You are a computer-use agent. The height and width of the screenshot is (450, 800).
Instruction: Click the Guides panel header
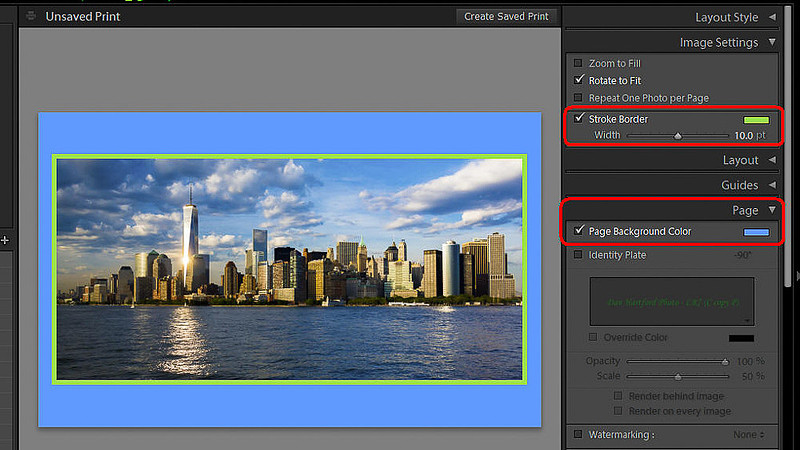tap(672, 185)
